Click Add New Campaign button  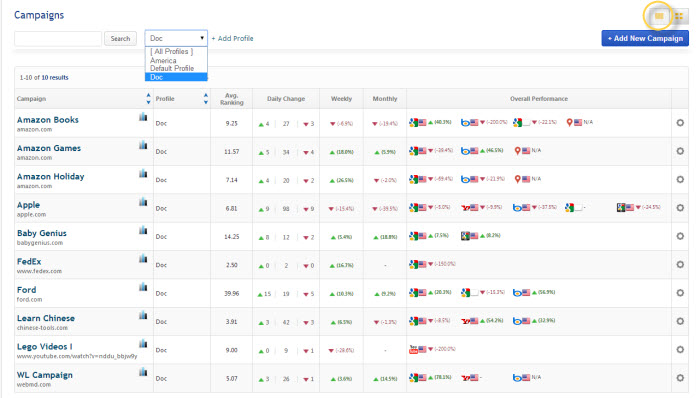pyautogui.click(x=645, y=38)
